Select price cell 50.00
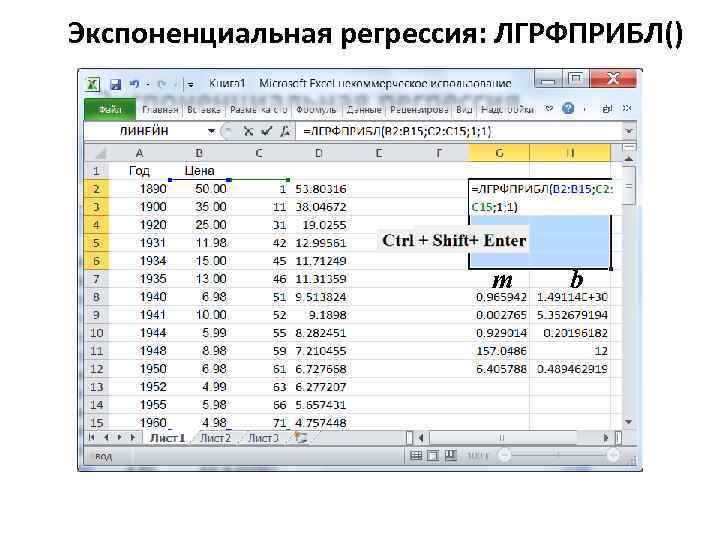Image resolution: width=720 pixels, height=540 pixels. tap(199, 189)
